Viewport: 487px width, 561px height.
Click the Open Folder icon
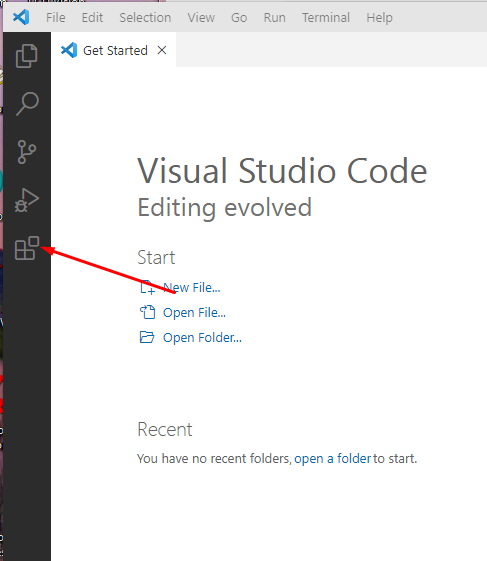pos(147,337)
